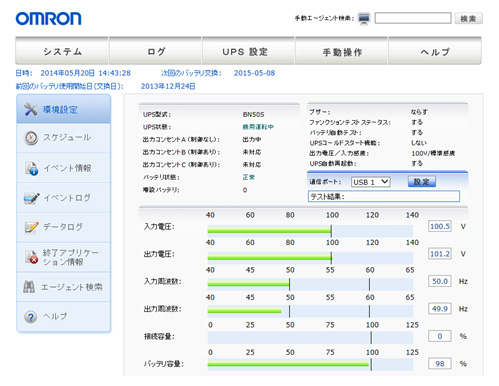The image size is (499, 386).
Task: Click the manual agent search input field
Action: pyautogui.click(x=413, y=18)
